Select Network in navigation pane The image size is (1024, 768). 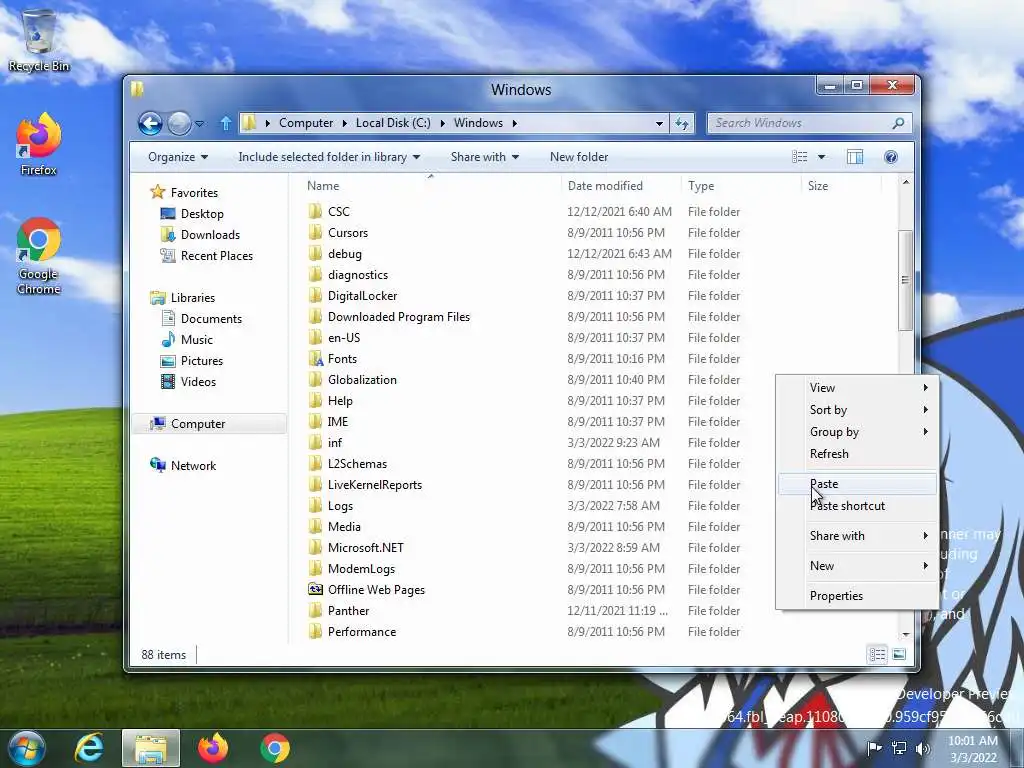193,466
